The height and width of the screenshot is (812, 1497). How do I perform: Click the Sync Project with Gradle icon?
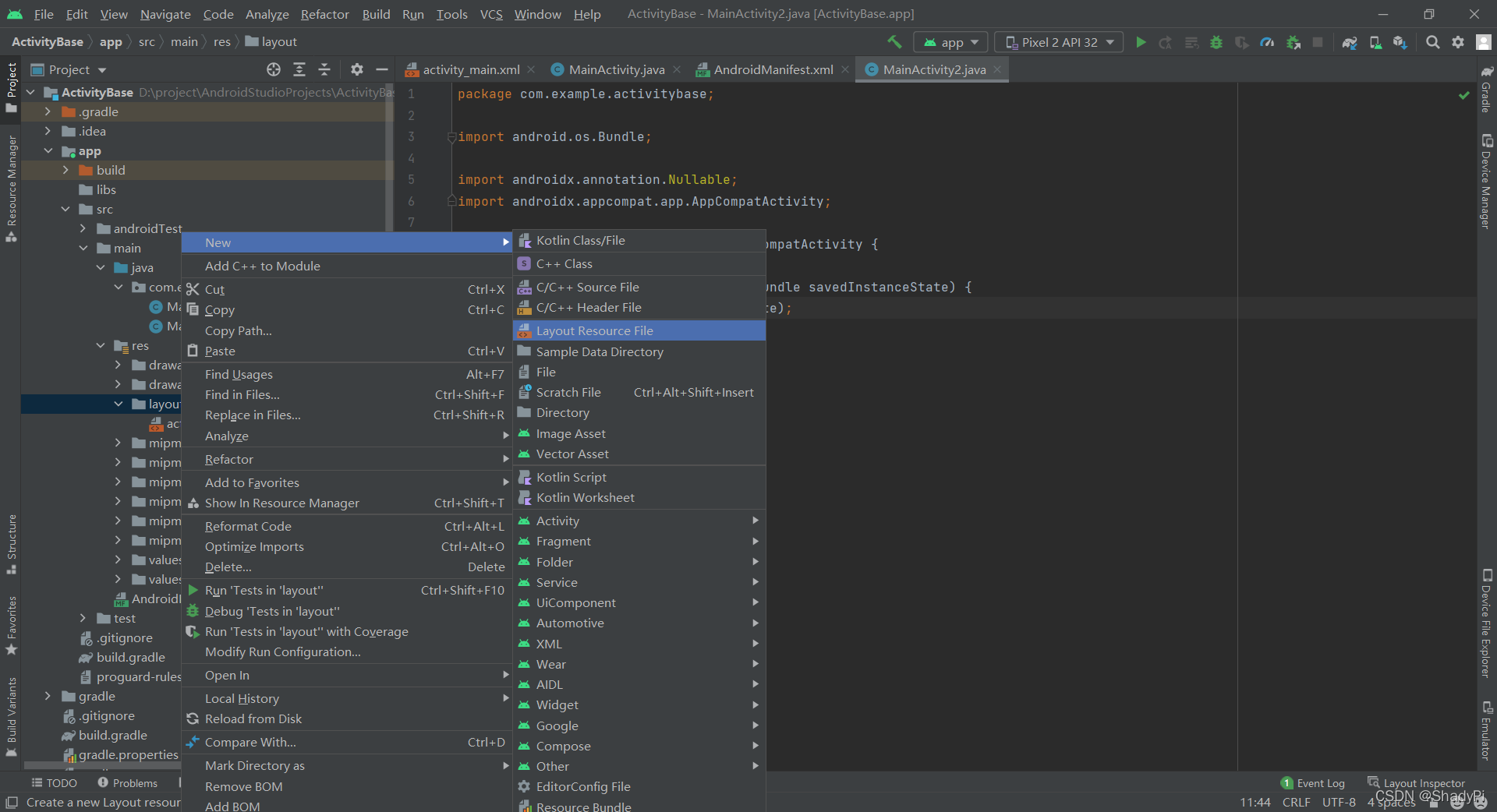tap(1350, 42)
